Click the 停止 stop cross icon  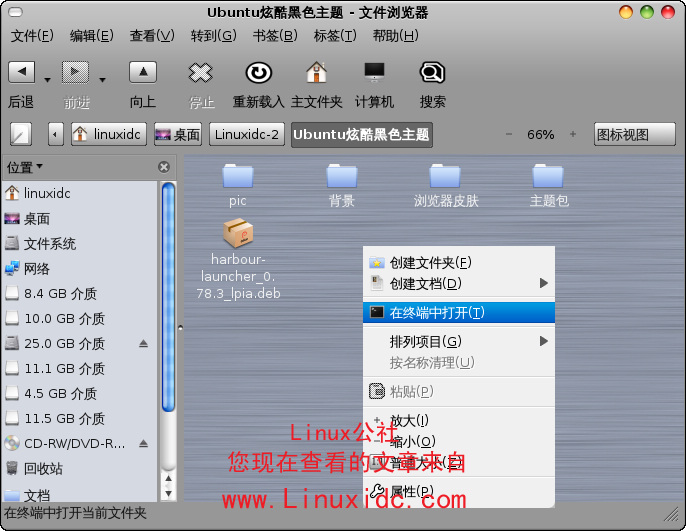pos(200,73)
